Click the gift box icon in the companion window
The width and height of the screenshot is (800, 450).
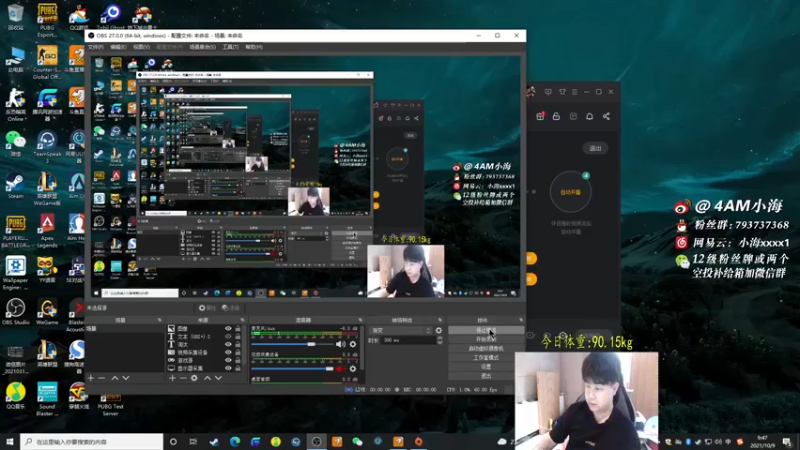pyautogui.click(x=540, y=116)
